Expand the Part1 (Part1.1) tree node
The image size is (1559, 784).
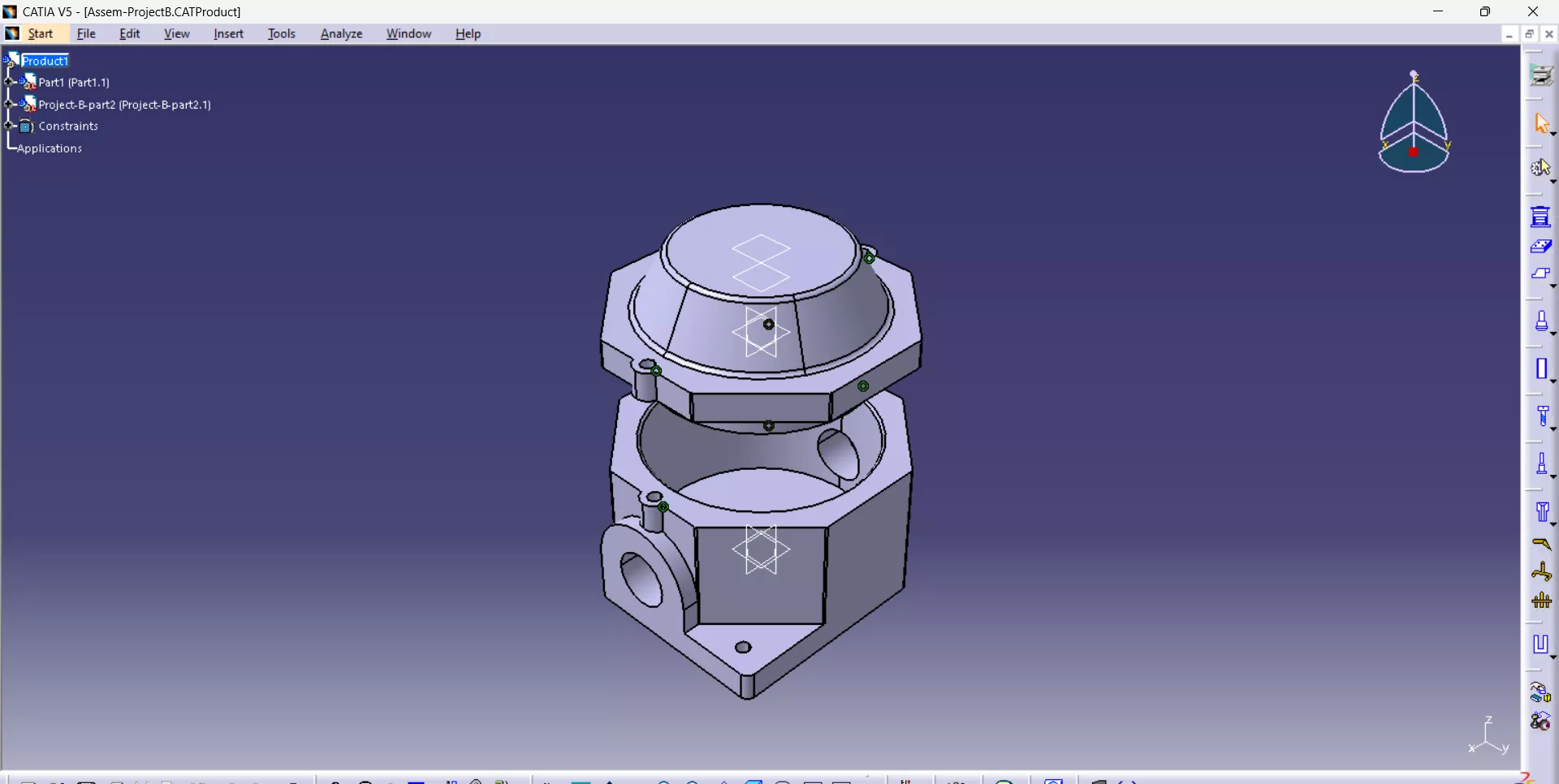tap(10, 82)
